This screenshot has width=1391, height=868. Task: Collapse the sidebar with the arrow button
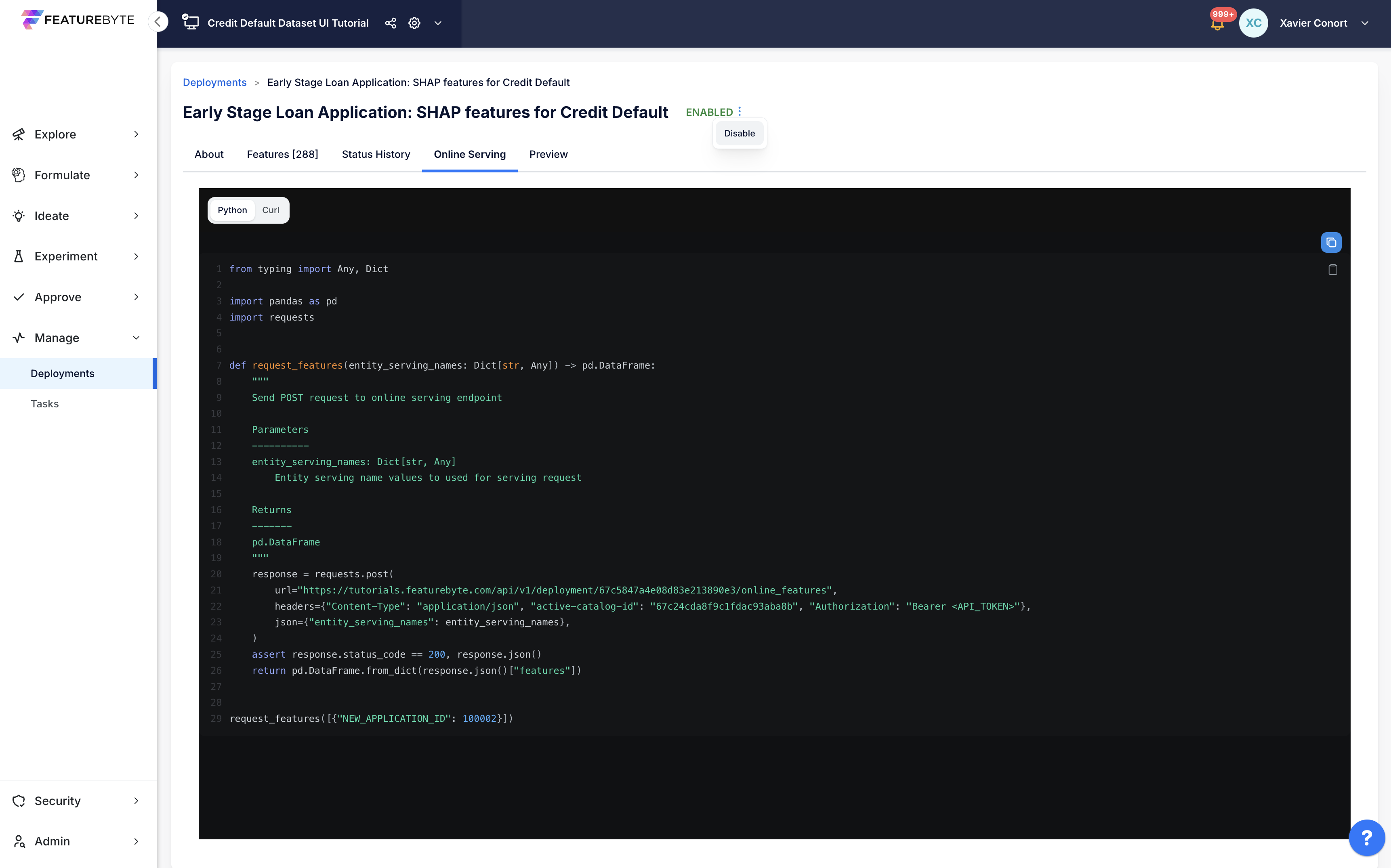[158, 22]
